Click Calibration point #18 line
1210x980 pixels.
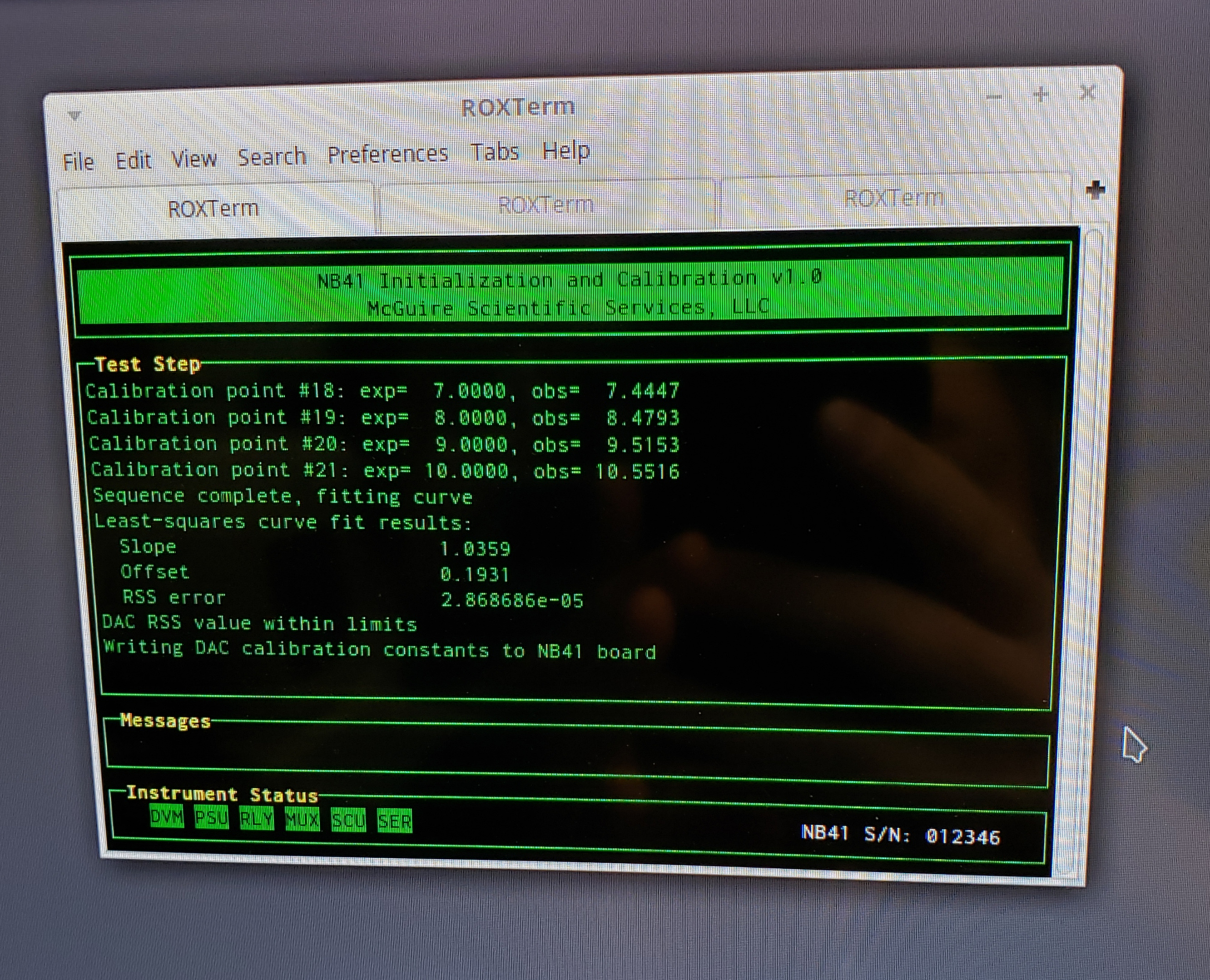click(x=382, y=391)
